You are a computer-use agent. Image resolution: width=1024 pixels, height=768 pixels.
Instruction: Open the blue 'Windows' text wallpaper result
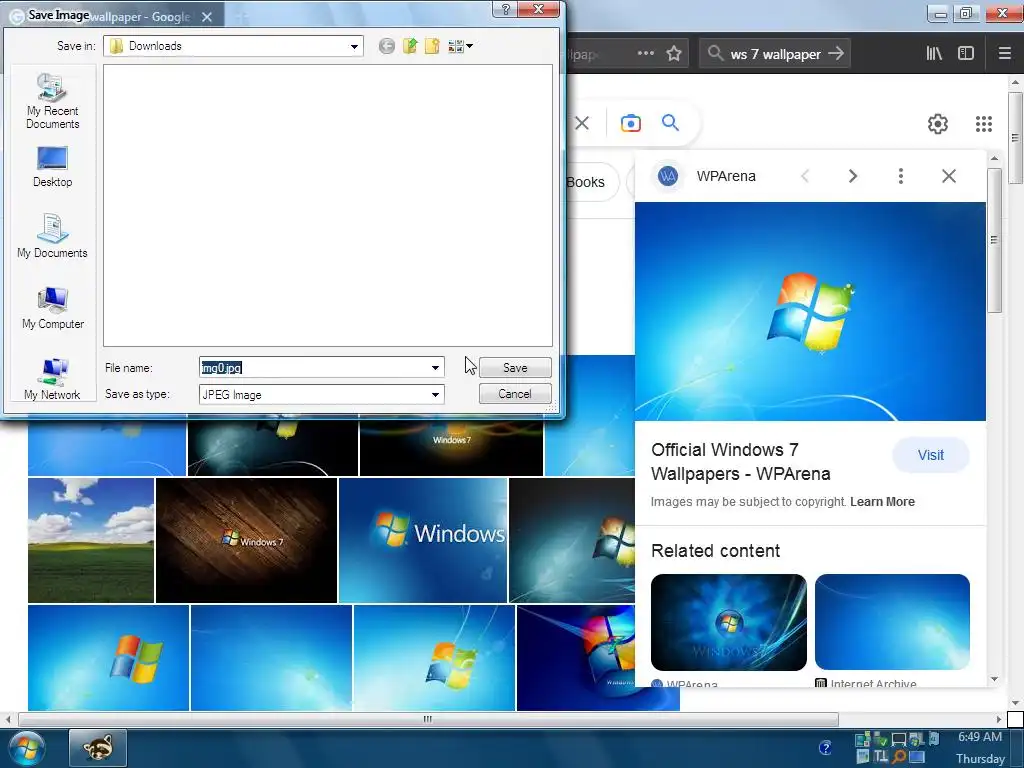(423, 540)
